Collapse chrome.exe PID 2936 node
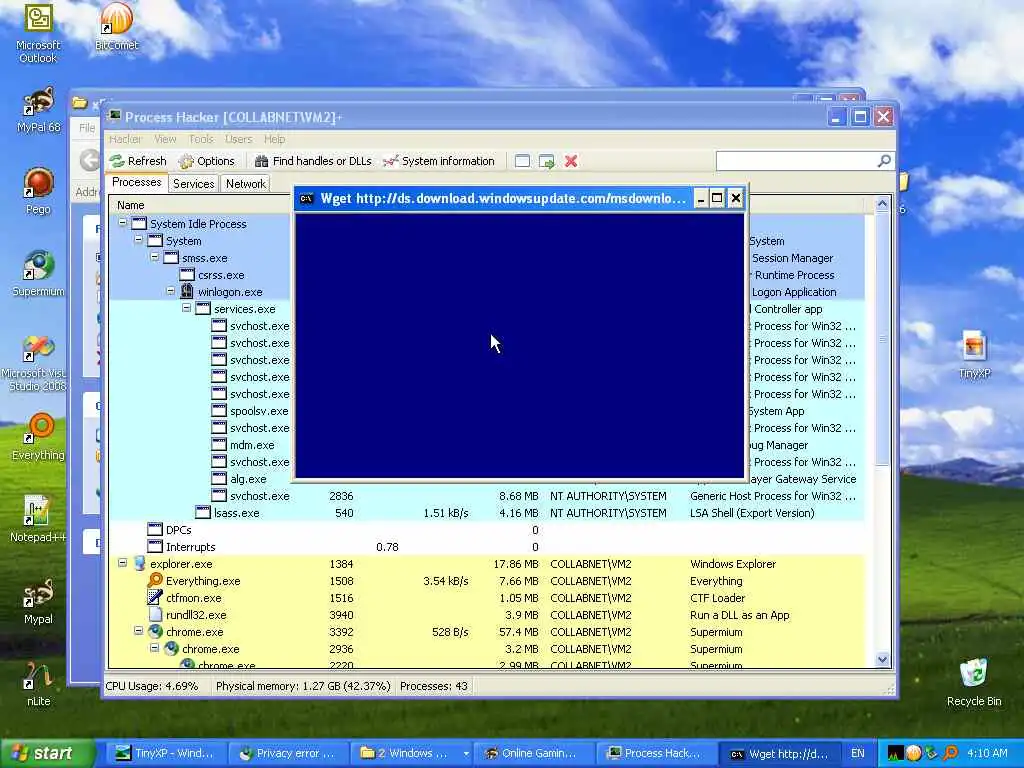 coord(155,647)
